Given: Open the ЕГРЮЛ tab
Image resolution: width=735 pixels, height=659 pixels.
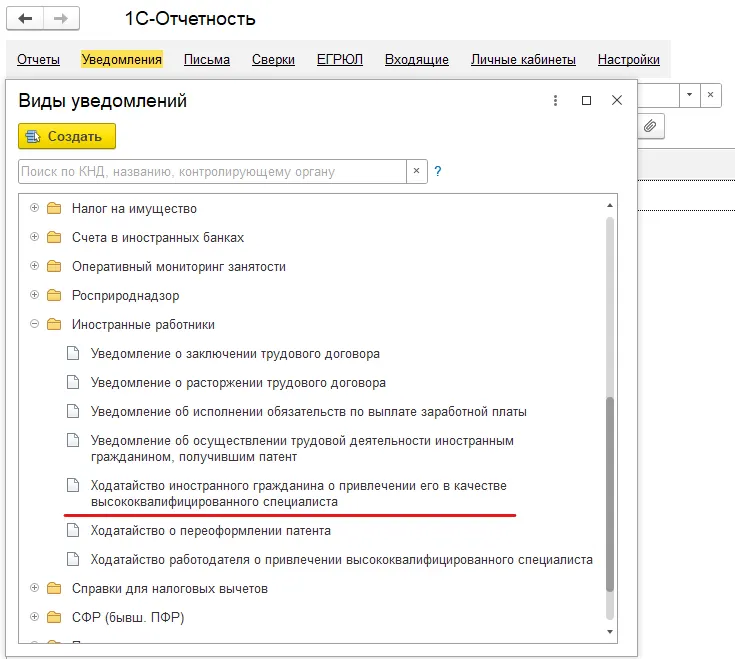Looking at the screenshot, I should click(340, 60).
